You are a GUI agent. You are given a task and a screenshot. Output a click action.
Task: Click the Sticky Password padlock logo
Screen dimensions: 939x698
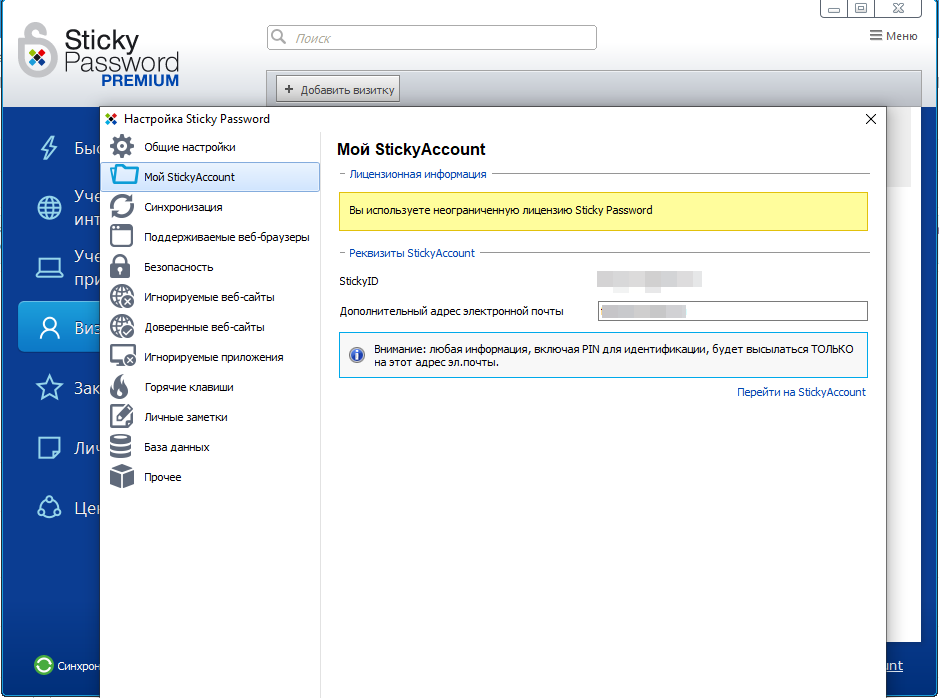point(38,50)
